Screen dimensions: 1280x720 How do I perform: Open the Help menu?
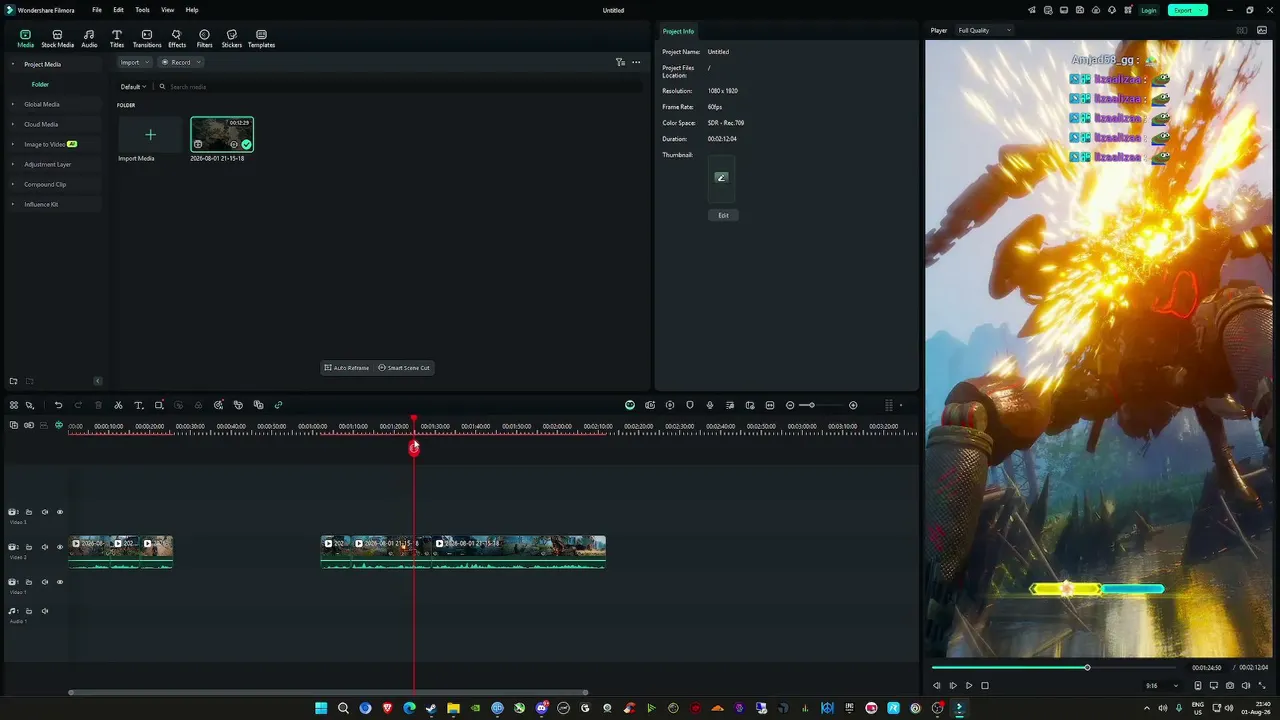tap(192, 10)
